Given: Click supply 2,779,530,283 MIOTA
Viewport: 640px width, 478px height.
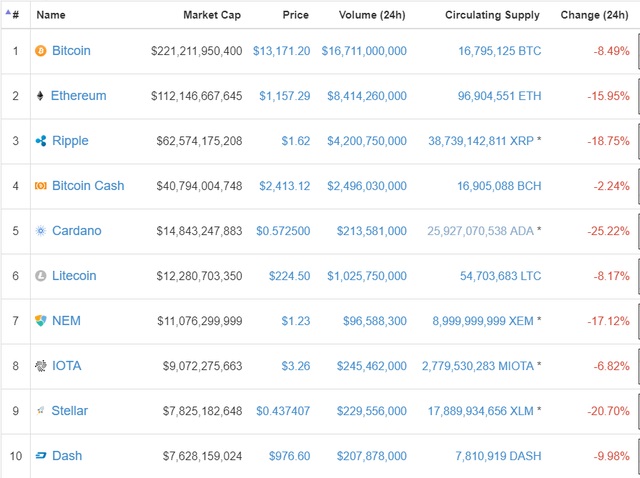Looking at the screenshot, I should (478, 366).
